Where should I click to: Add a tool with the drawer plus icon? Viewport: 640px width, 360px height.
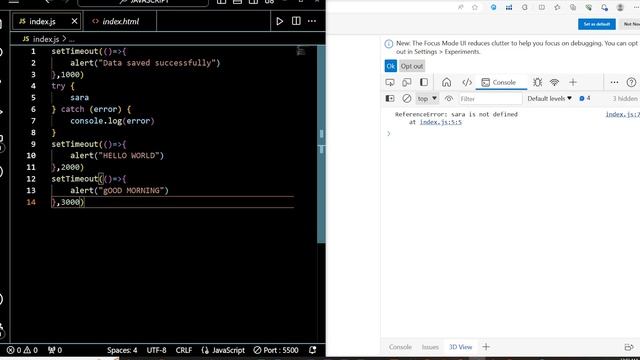tap(486, 347)
